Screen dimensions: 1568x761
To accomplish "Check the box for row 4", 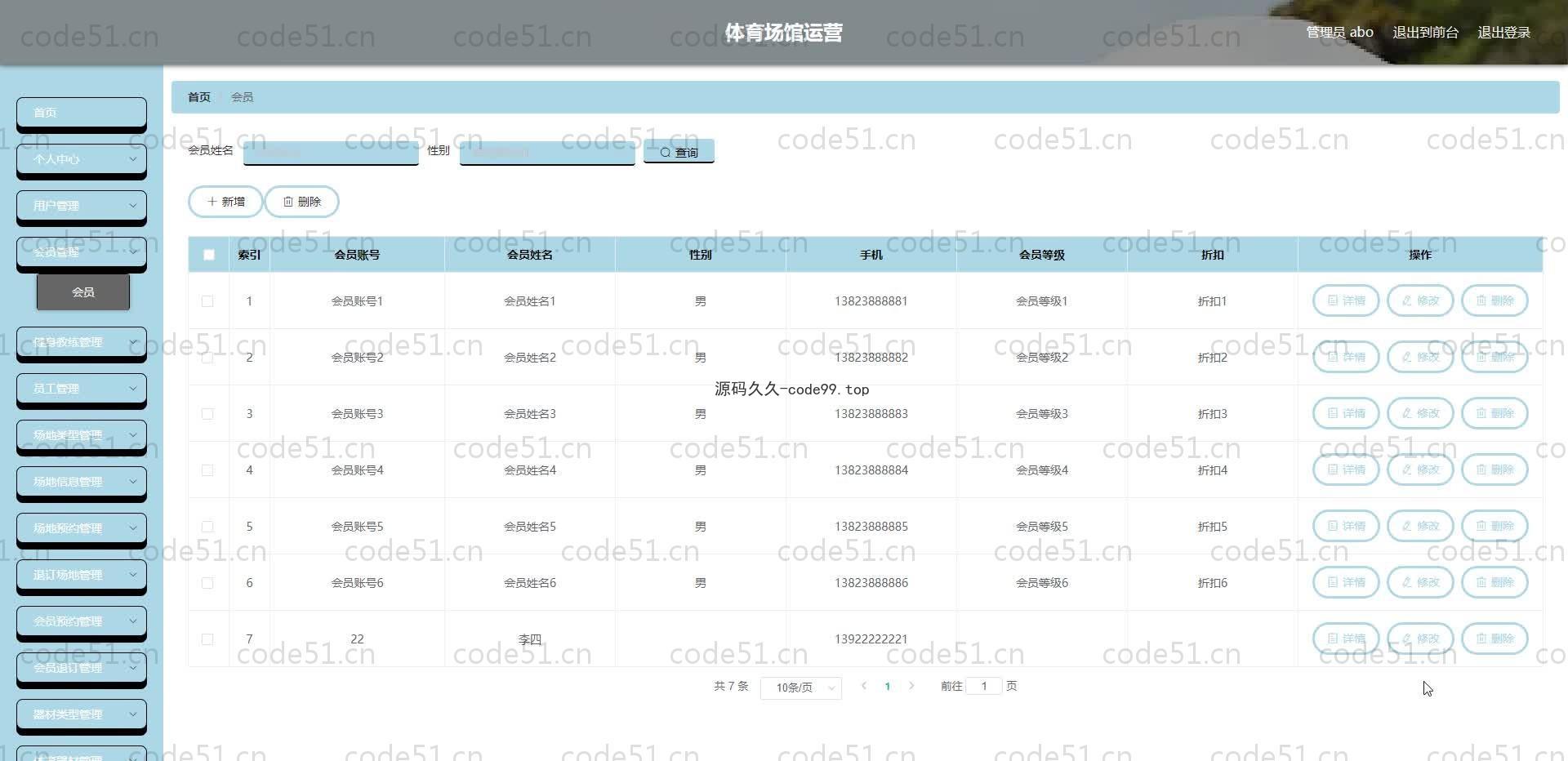I will click(207, 470).
